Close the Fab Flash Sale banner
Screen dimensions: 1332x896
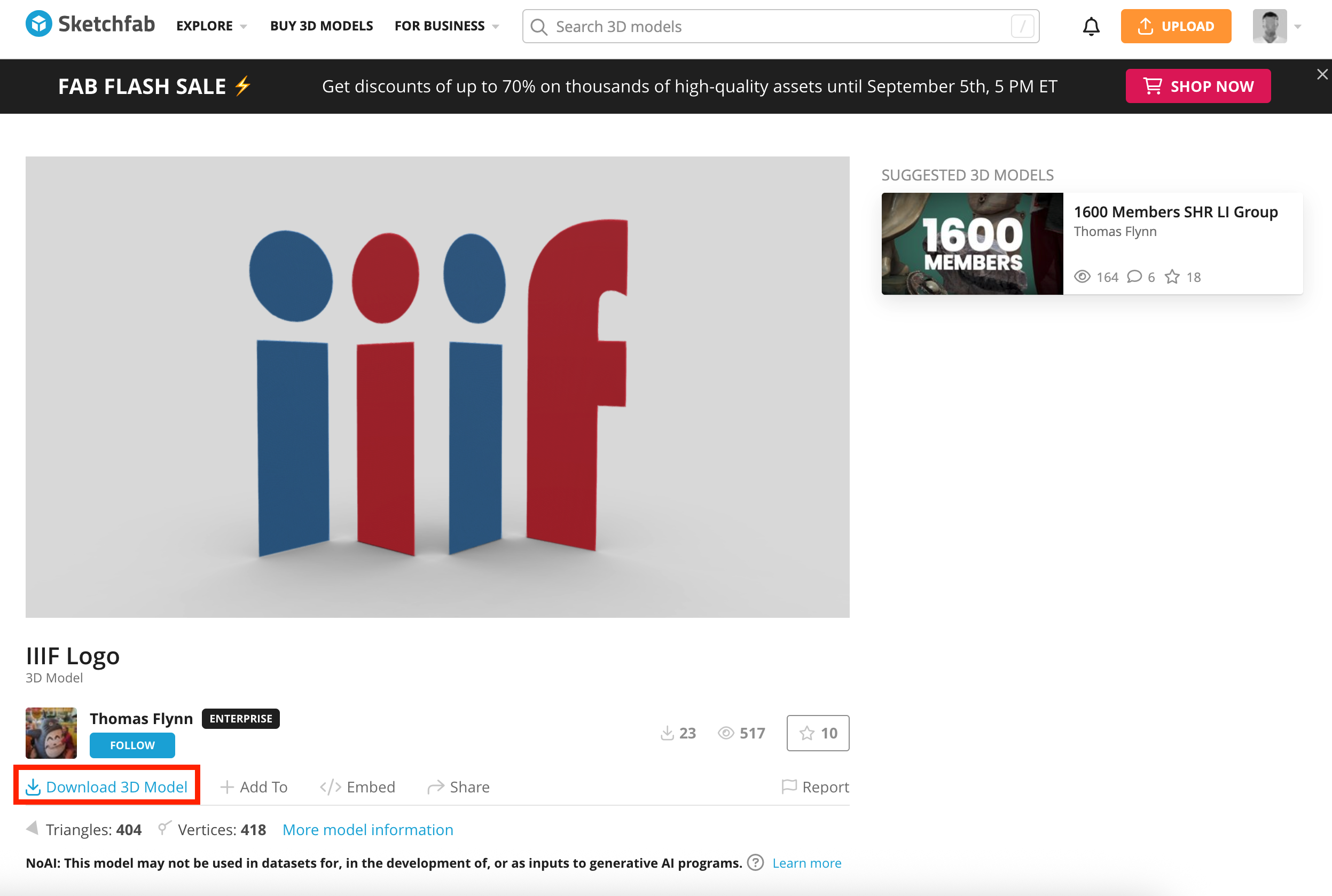(1322, 74)
